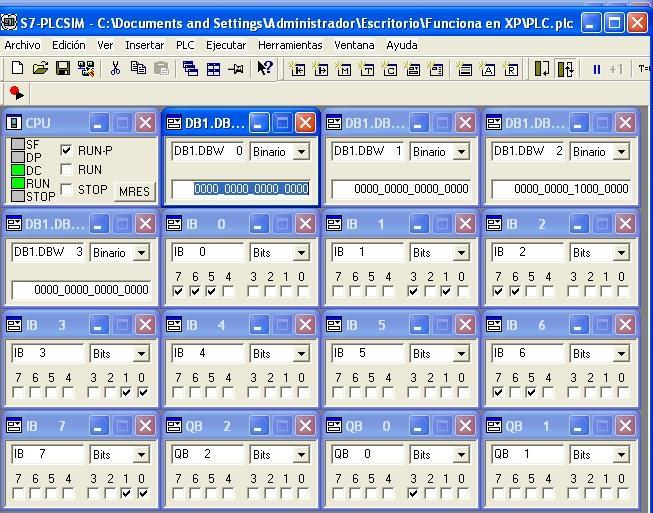Screen dimensions: 653x513
Task: Click the accumulators 'A' insert icon
Action: coord(488,69)
